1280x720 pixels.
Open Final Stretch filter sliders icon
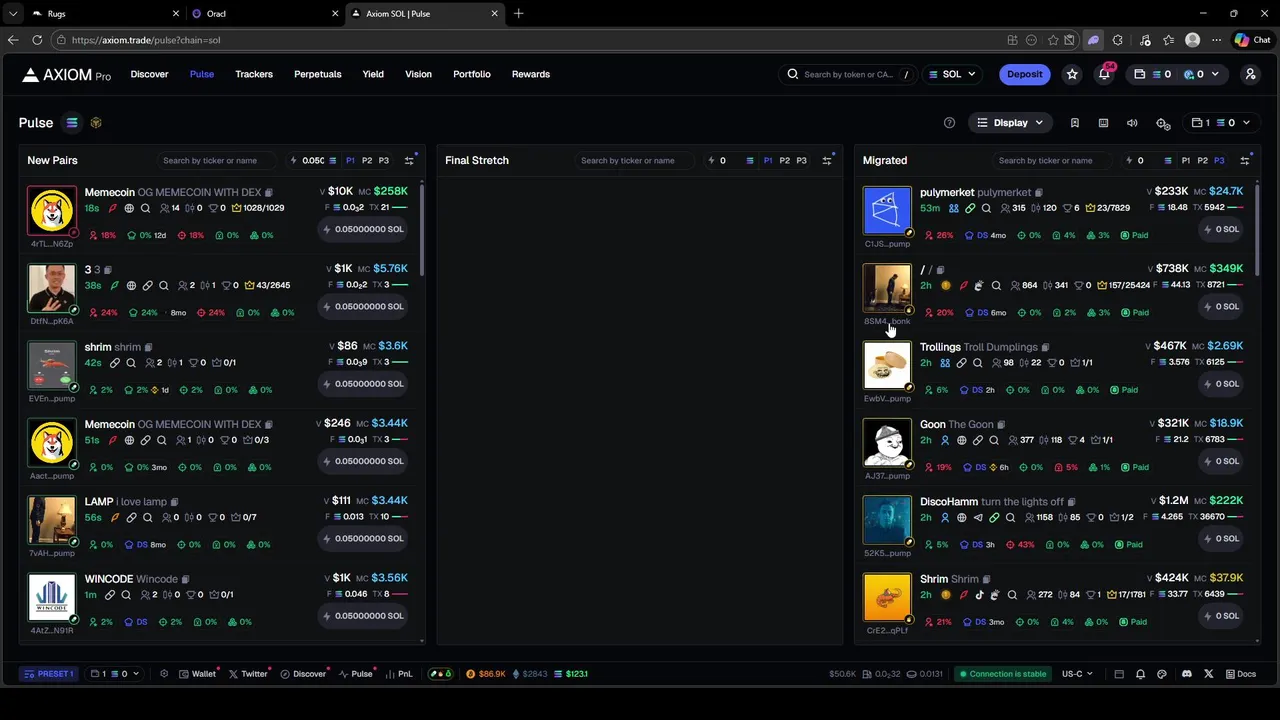(x=827, y=160)
